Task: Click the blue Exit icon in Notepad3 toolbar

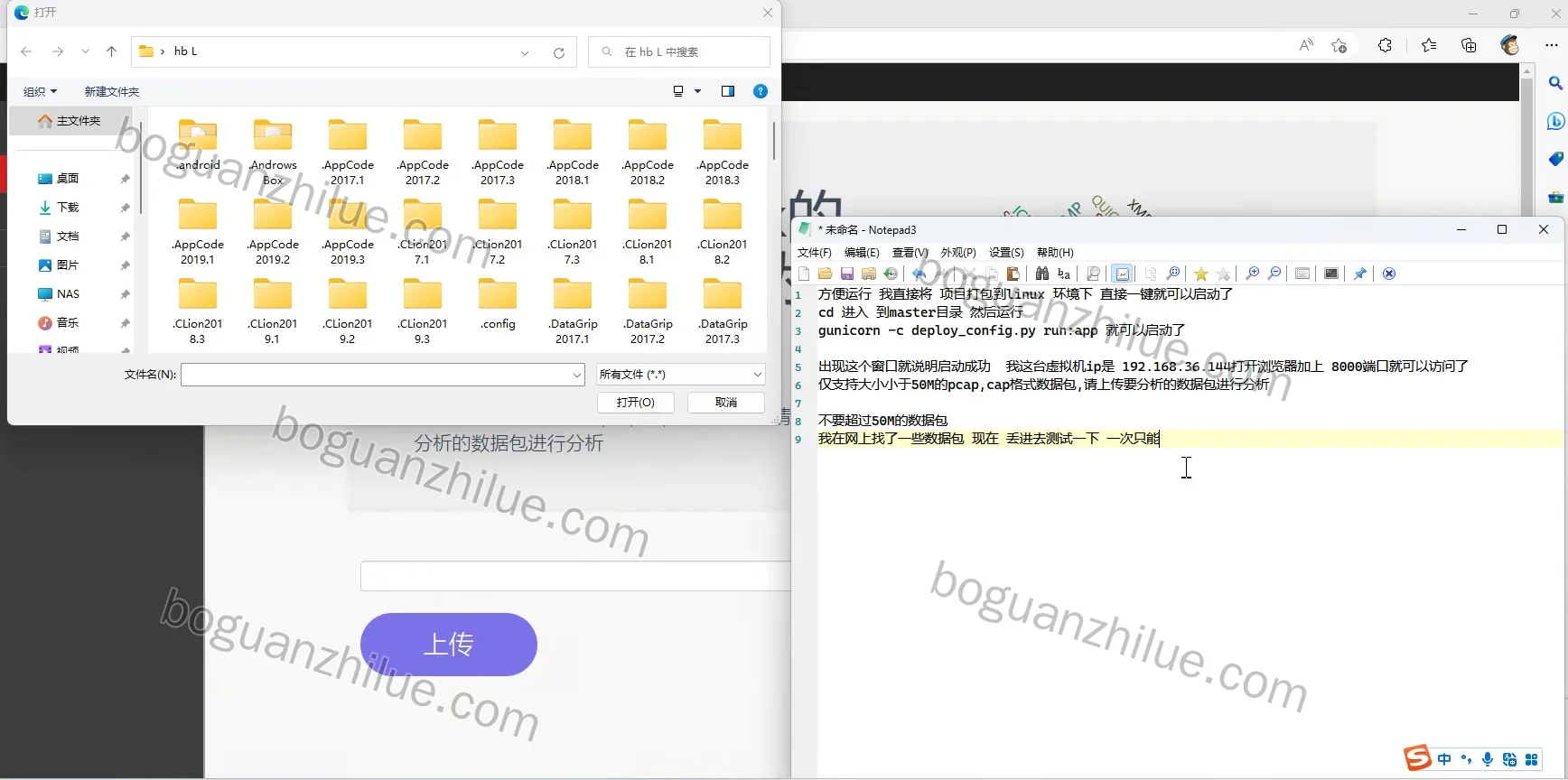Action: (1389, 274)
